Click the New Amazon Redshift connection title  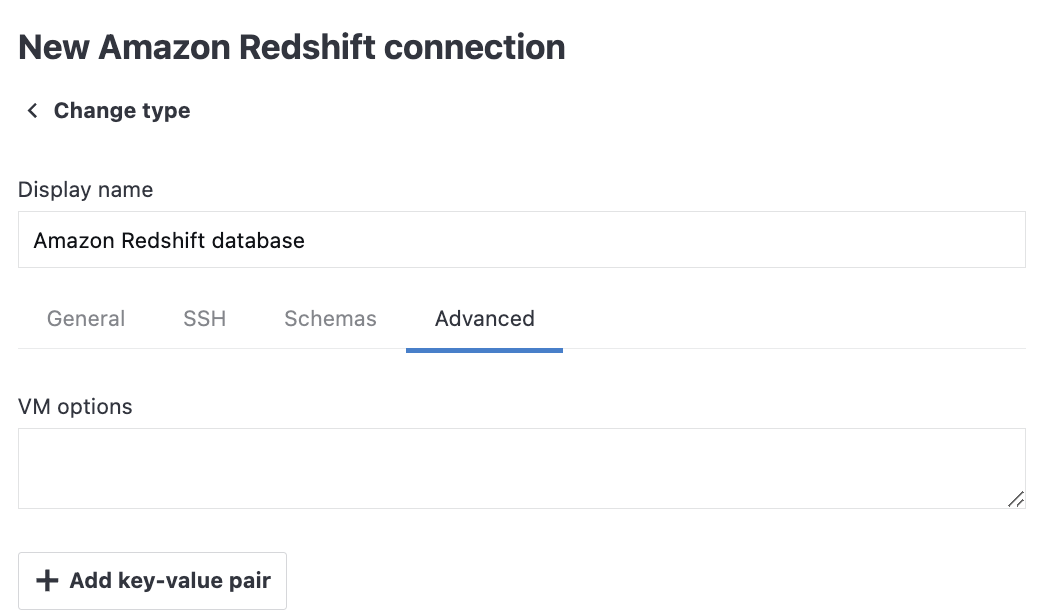click(x=291, y=47)
